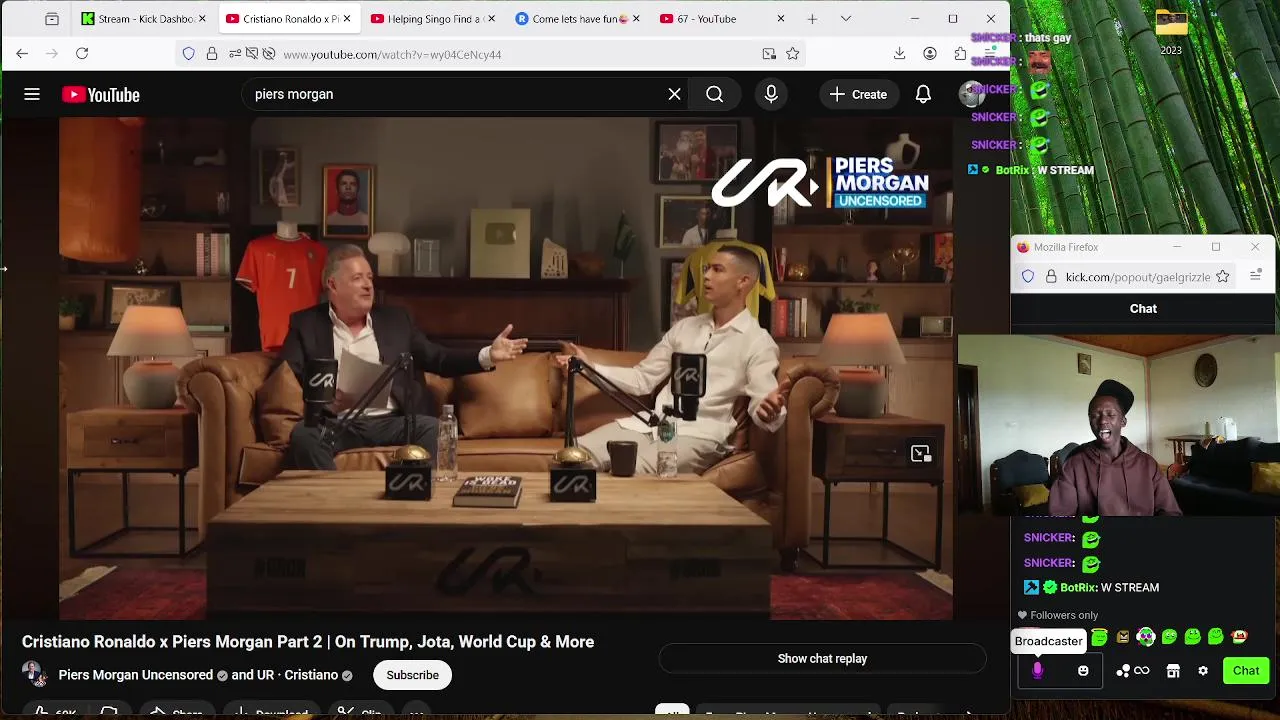1280x720 pixels.
Task: Open the popout window's shield icon
Action: [x=1028, y=277]
